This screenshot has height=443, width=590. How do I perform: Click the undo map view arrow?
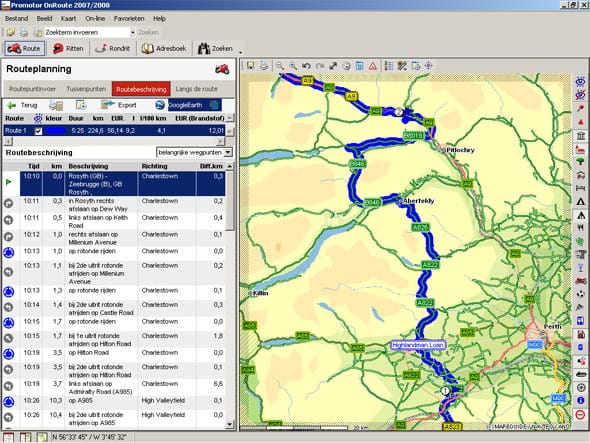(x=306, y=66)
